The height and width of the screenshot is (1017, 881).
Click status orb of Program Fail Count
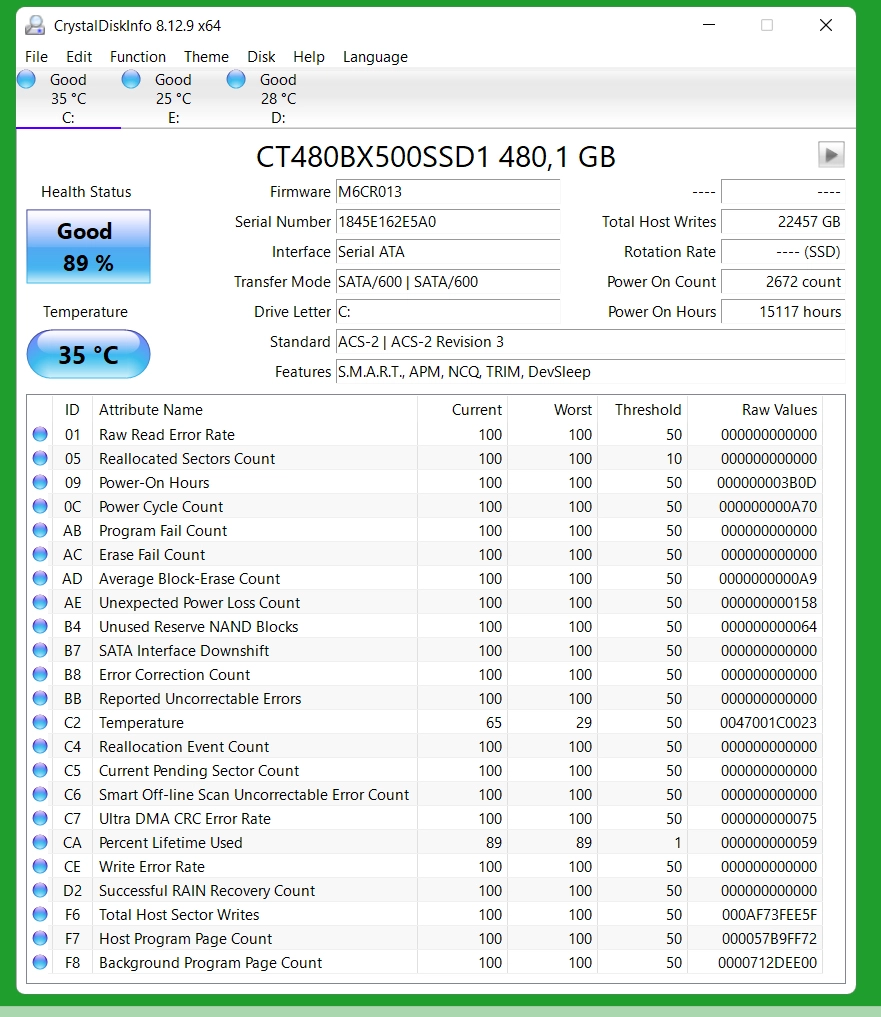pos(40,530)
